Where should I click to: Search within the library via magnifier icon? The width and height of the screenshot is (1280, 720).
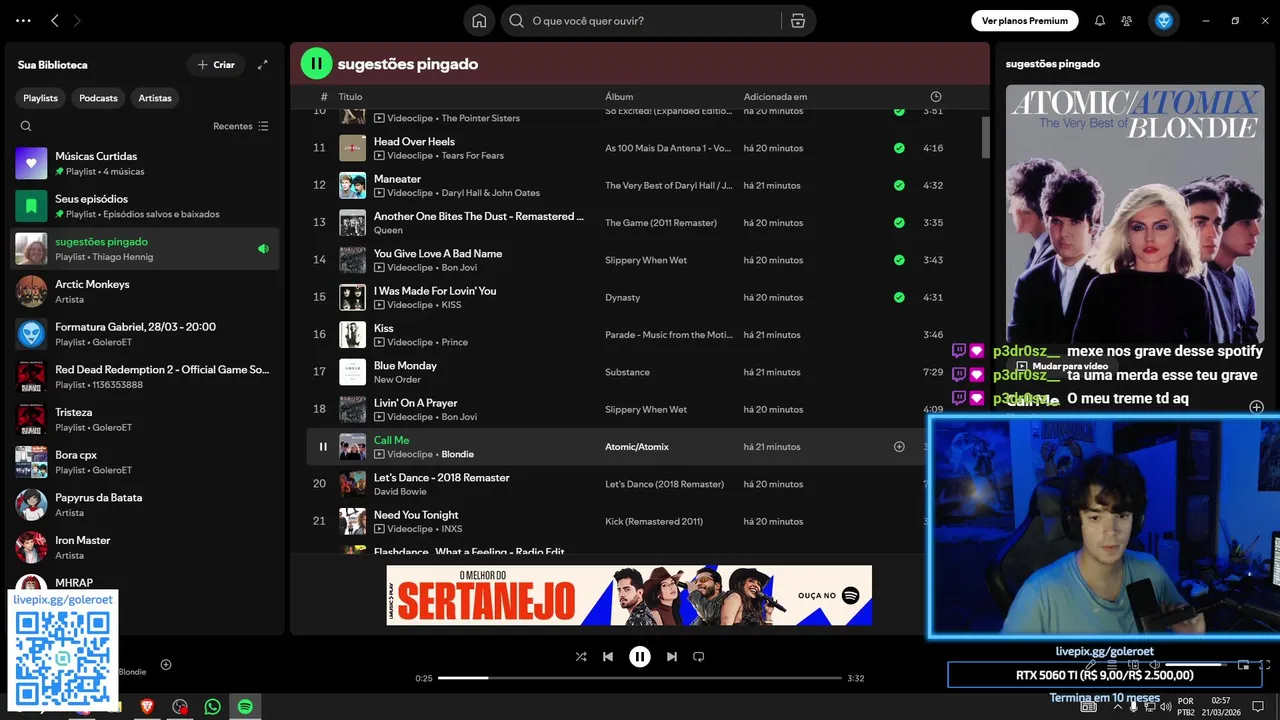(26, 126)
